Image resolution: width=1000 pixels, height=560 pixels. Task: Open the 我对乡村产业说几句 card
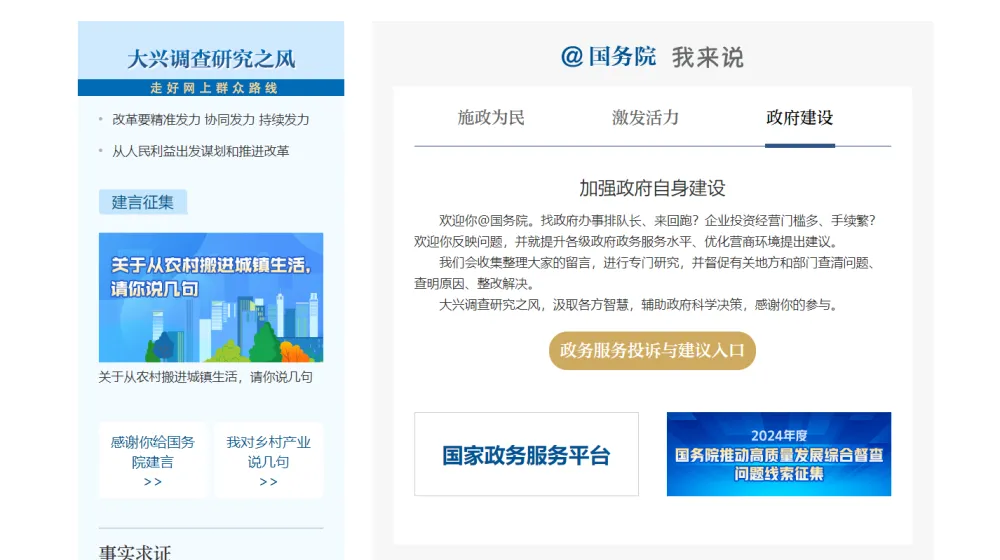click(x=268, y=452)
